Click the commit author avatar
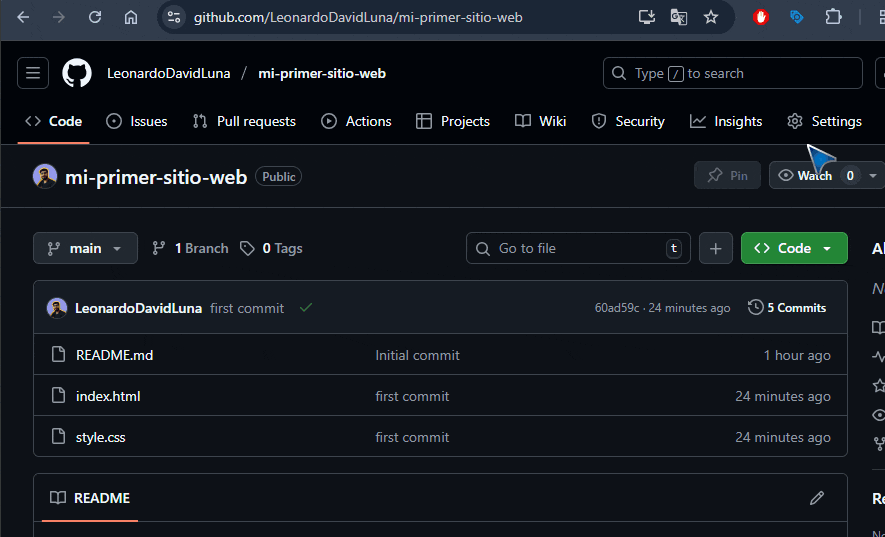The height and width of the screenshot is (537, 885). click(56, 308)
